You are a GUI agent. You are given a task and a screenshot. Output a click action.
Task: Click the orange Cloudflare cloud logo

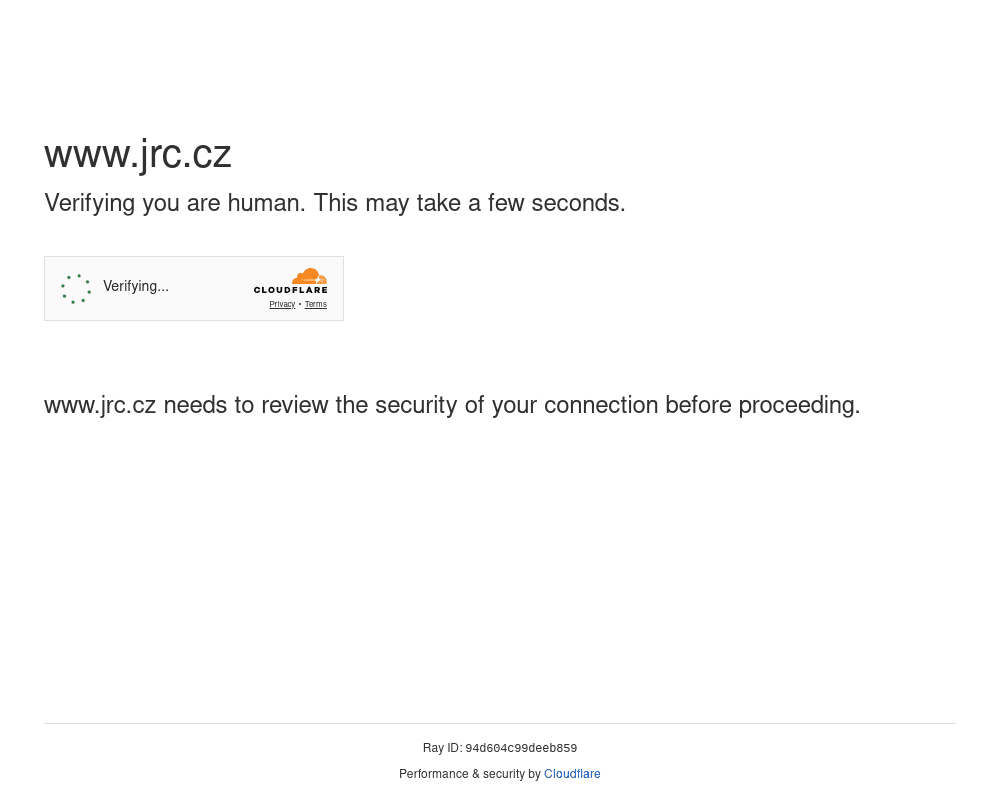coord(309,276)
